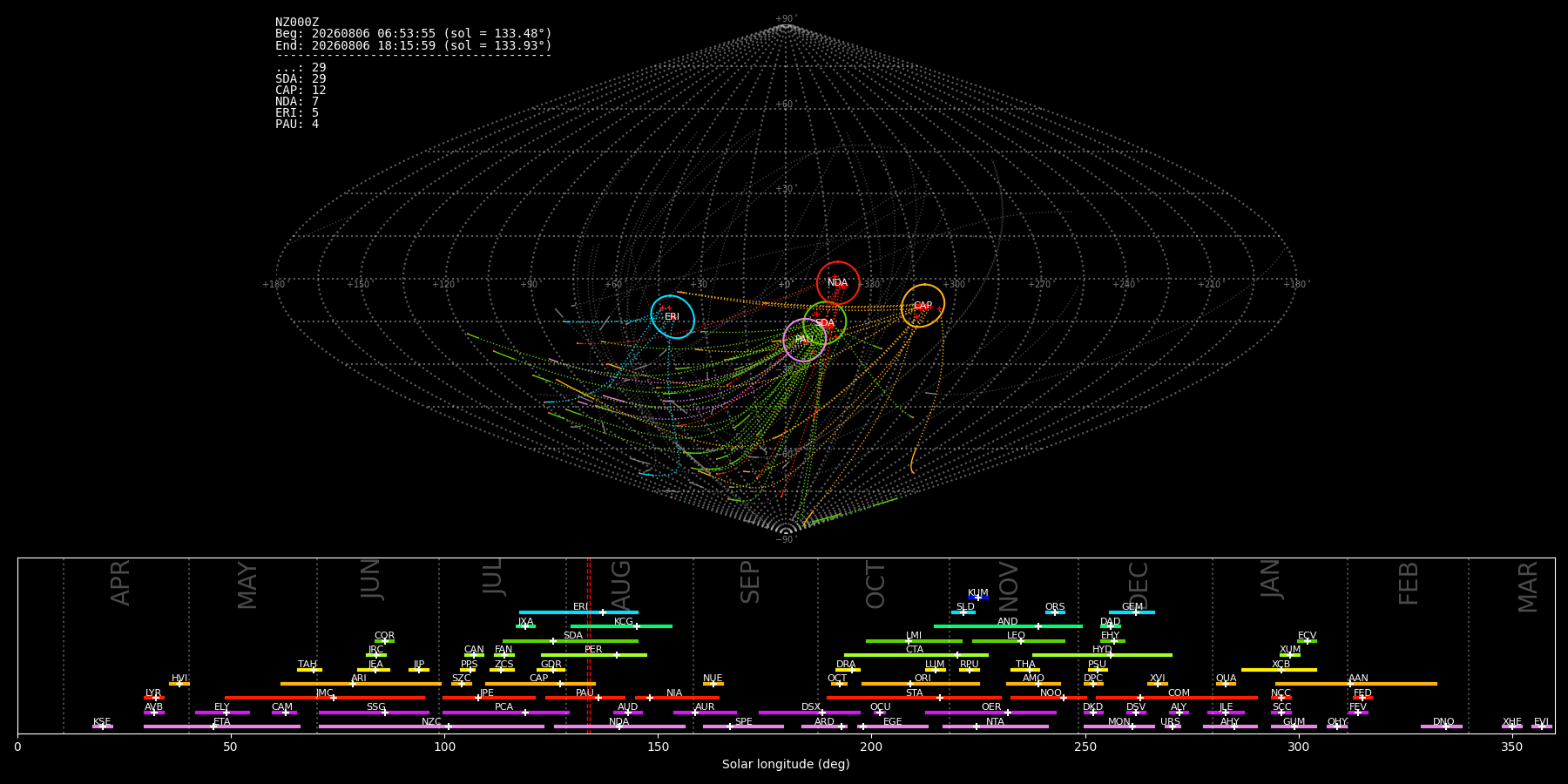Select the PER shower bar in timeline

click(x=593, y=655)
